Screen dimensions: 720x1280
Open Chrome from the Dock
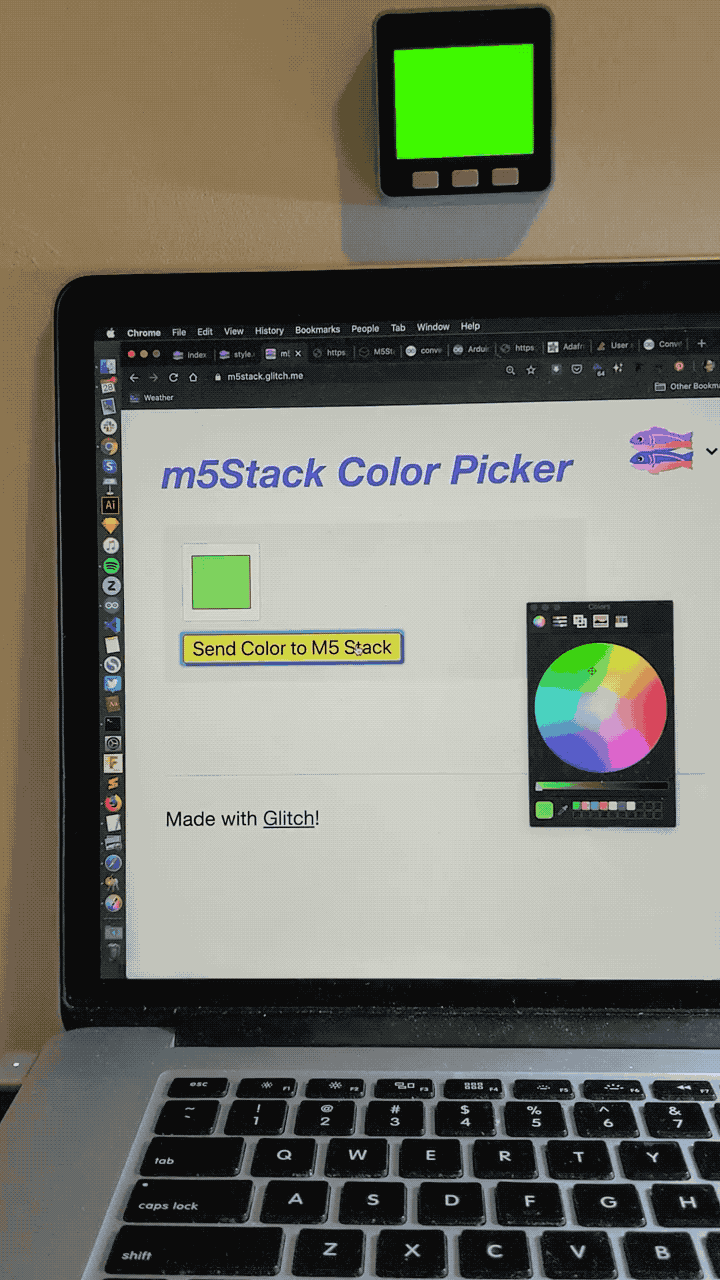point(110,446)
